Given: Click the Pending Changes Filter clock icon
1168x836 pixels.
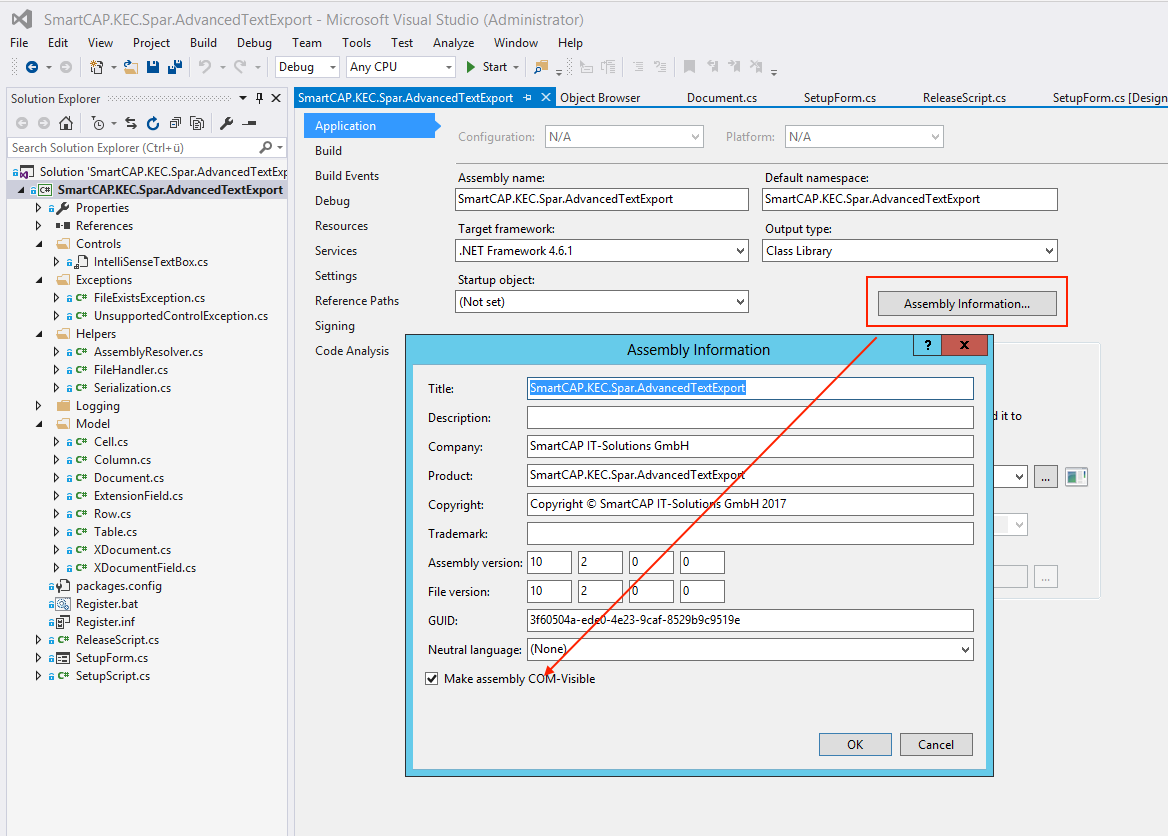Looking at the screenshot, I should [98, 123].
